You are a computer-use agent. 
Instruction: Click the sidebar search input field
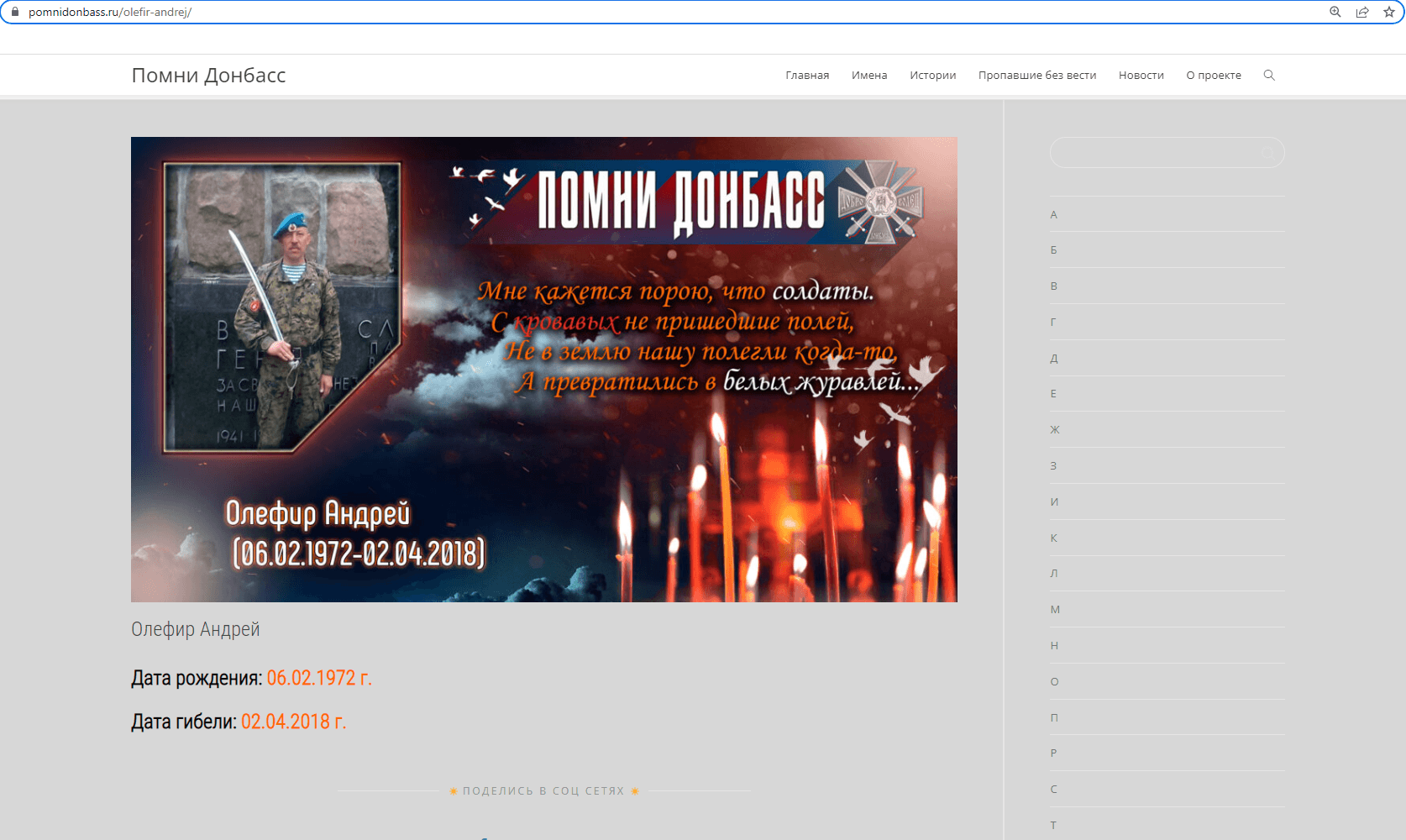coord(1167,152)
